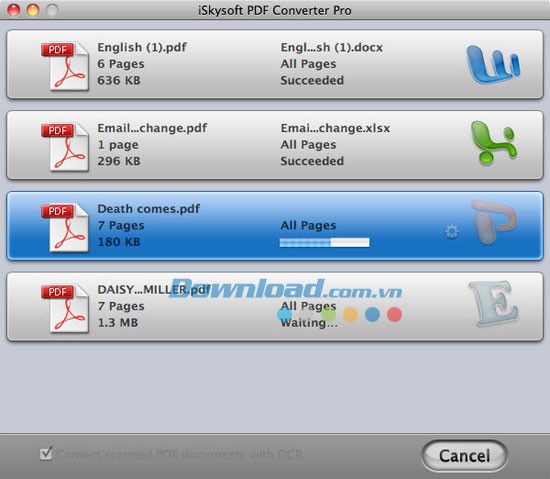Select the DAISY...MILLER.pdf file name
The image size is (550, 479).
point(154,290)
